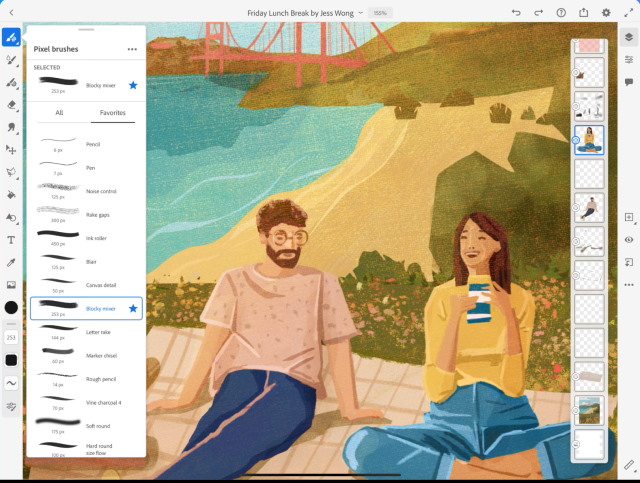Choose the Rough pencil brush
Viewport: 640px width, 483px height.
[86, 379]
